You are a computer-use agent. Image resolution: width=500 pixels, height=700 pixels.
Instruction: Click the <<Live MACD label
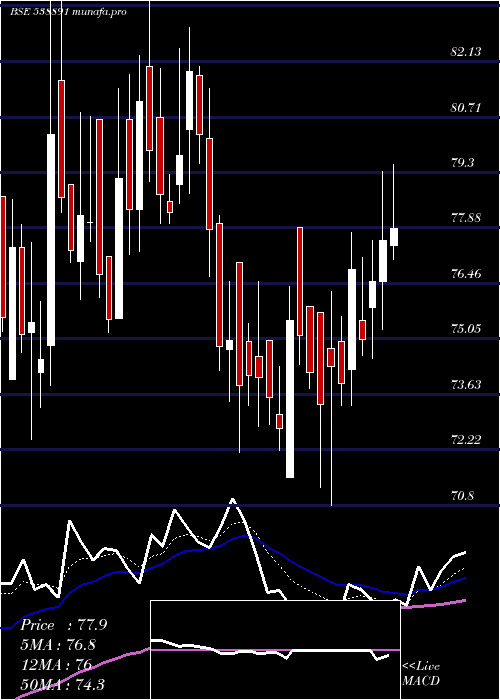click(421, 674)
